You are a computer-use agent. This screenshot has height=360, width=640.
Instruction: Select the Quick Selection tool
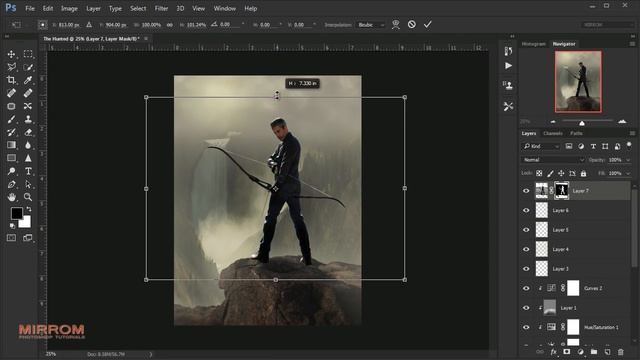coord(28,67)
